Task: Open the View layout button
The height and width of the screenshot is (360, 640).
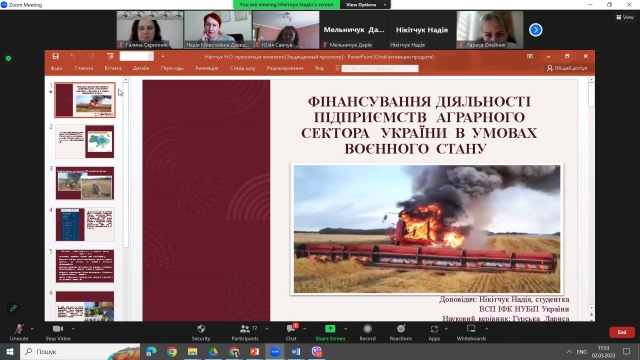Action: coord(625,17)
